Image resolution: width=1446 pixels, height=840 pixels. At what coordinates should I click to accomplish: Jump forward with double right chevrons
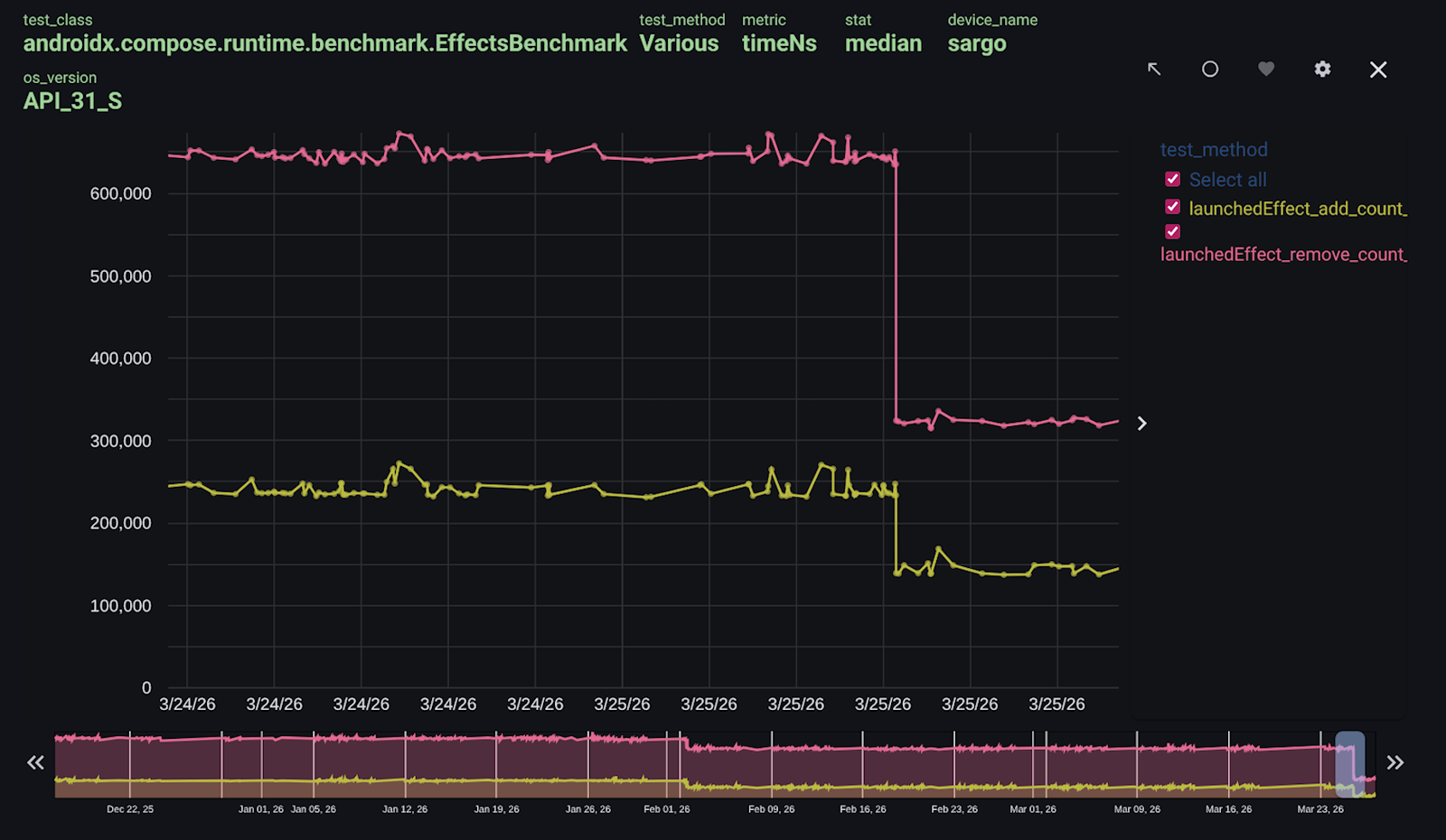[1395, 762]
